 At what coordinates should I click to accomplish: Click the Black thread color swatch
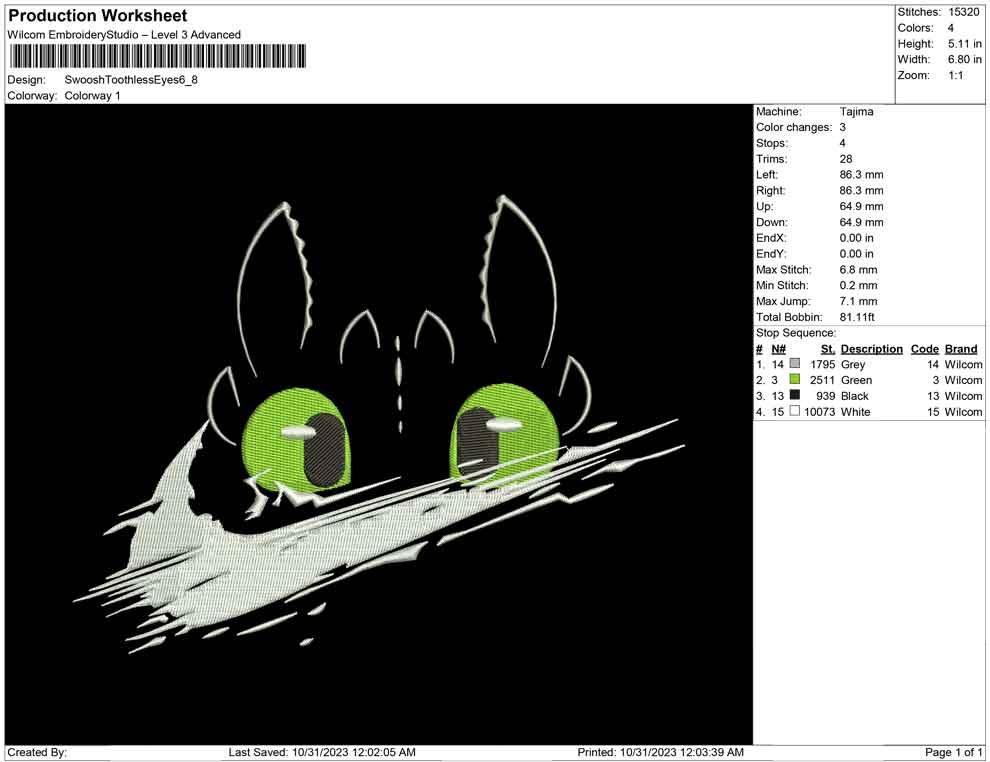pos(795,395)
